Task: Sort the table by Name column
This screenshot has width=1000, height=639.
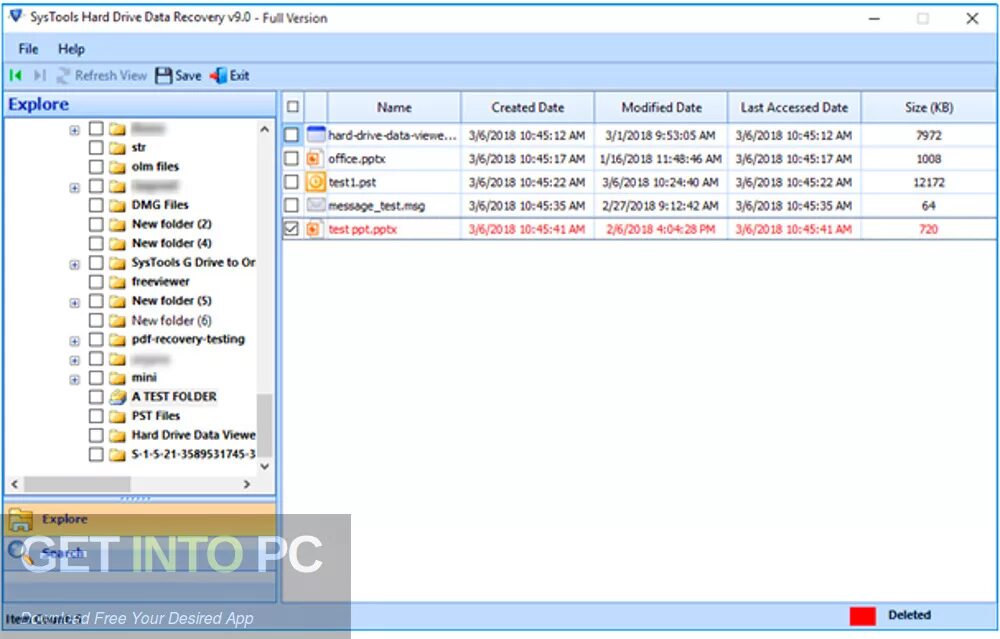Action: (x=393, y=107)
